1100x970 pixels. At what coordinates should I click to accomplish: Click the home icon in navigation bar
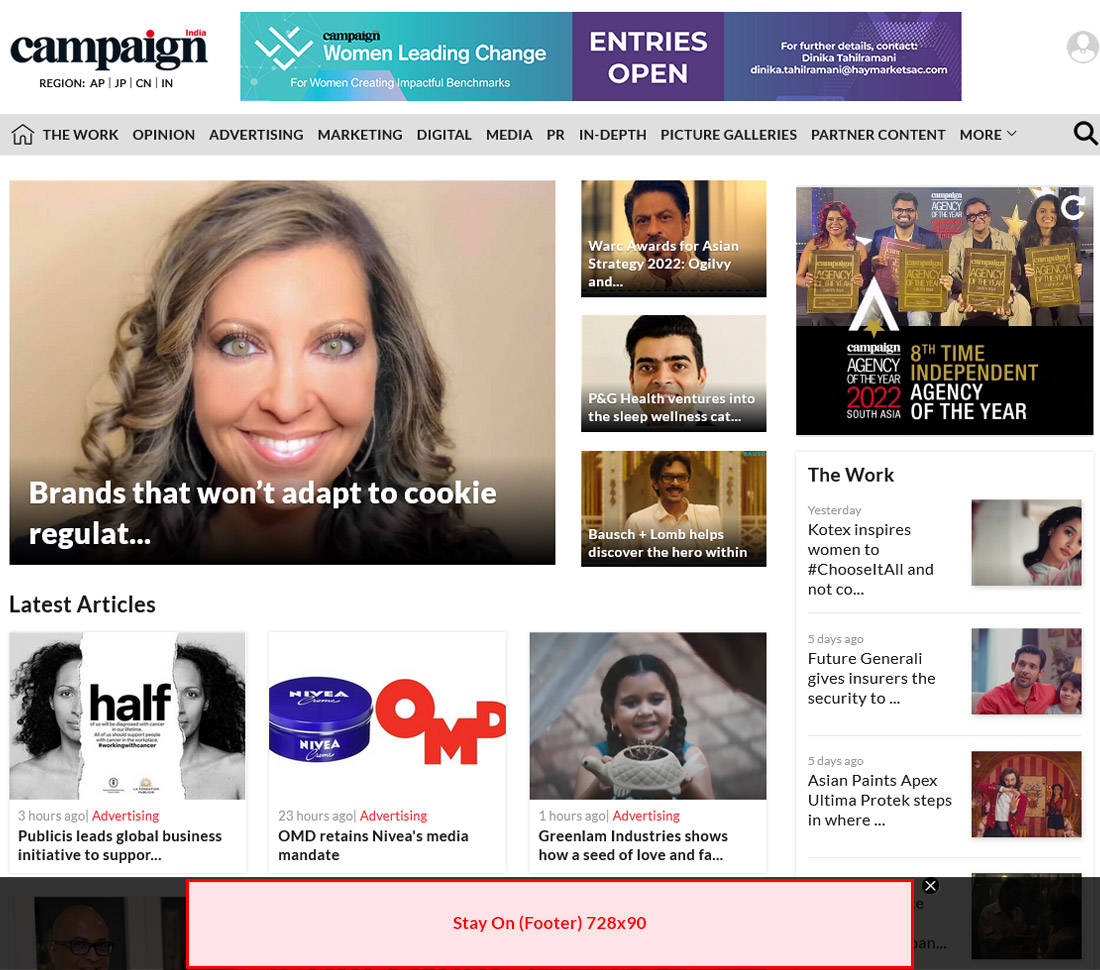coord(22,134)
